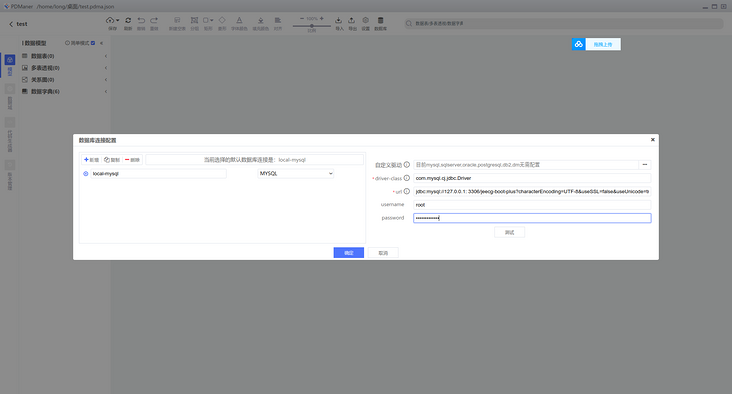
Task: Click the url info icon
Action: (x=407, y=191)
